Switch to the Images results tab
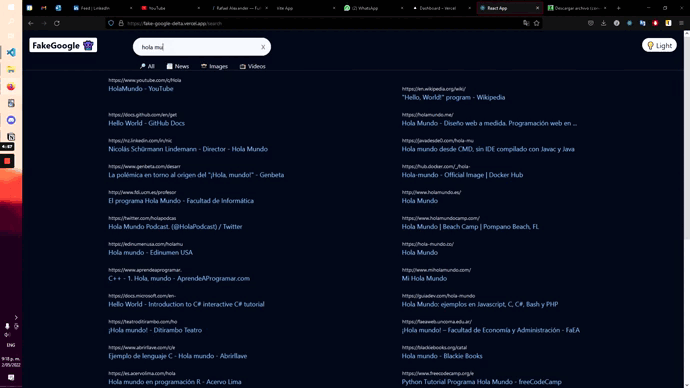The width and height of the screenshot is (690, 388). [x=214, y=66]
